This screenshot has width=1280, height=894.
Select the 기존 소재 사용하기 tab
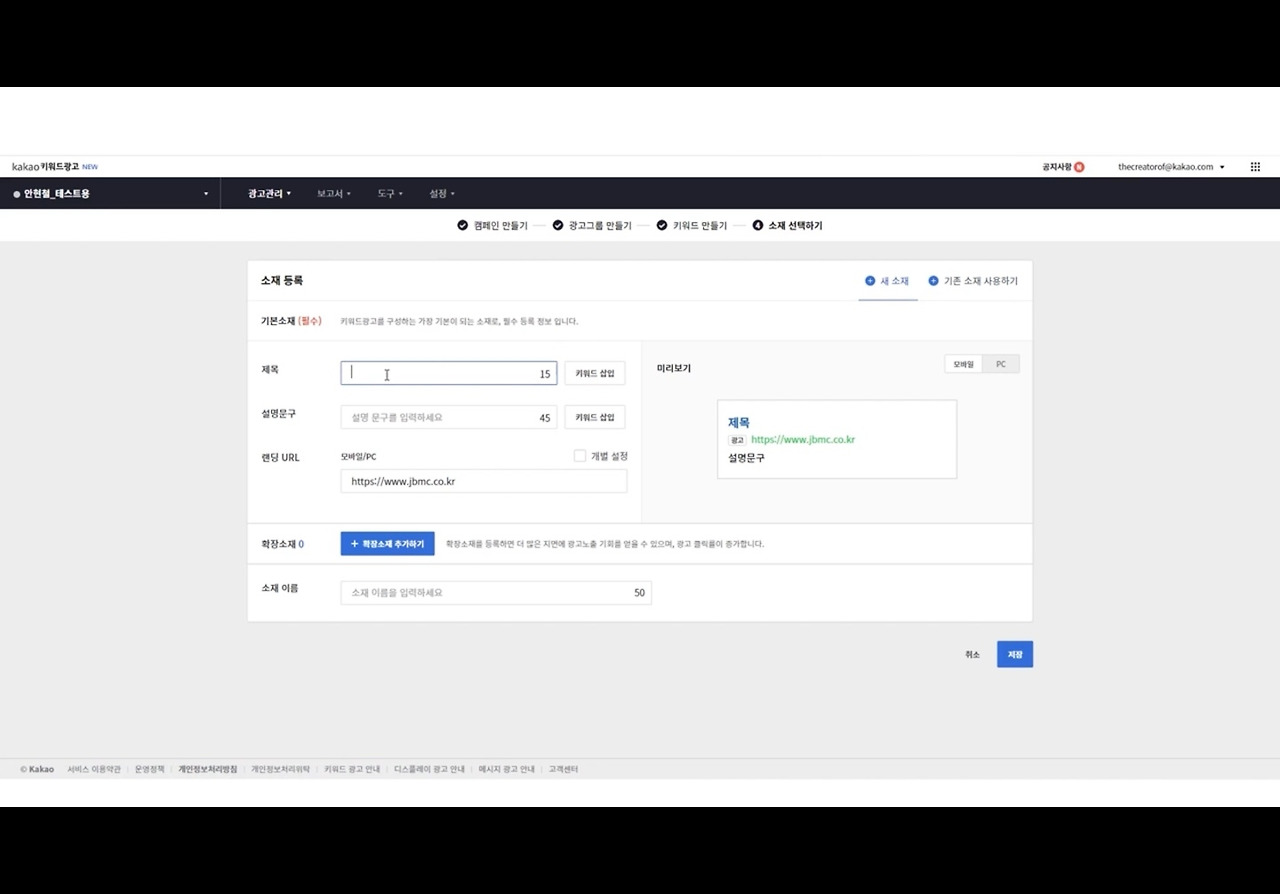click(973, 281)
